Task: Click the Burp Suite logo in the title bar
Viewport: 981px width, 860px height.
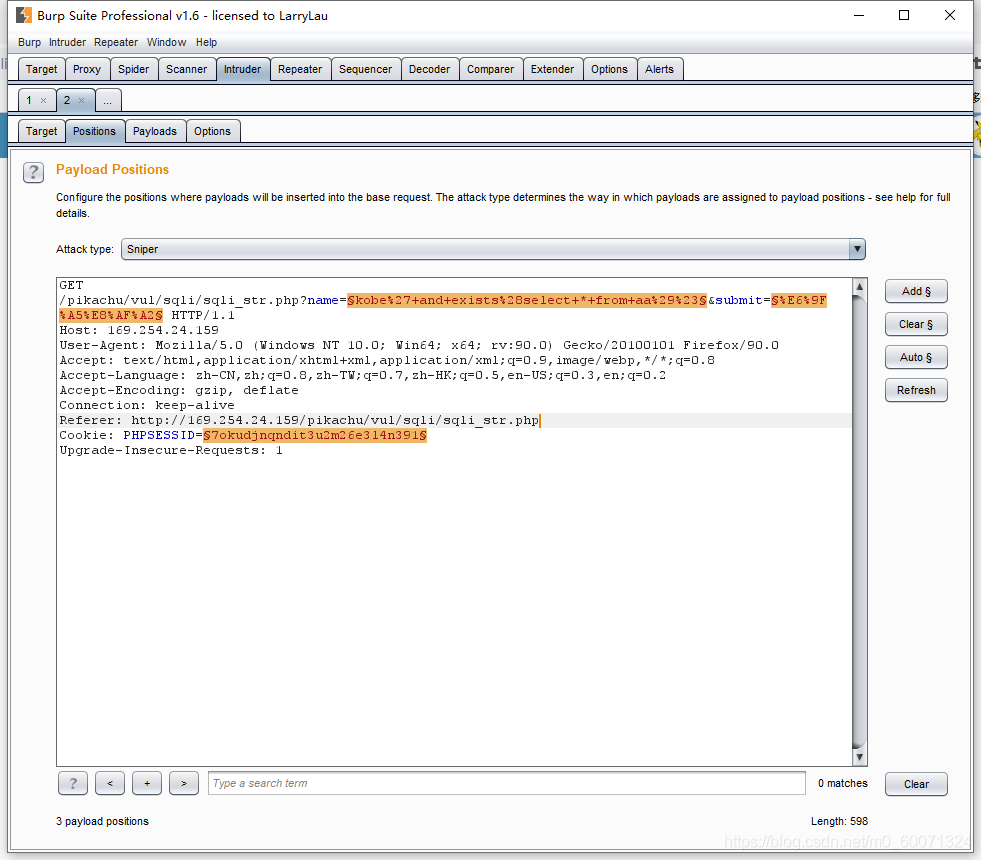Action: [24, 15]
